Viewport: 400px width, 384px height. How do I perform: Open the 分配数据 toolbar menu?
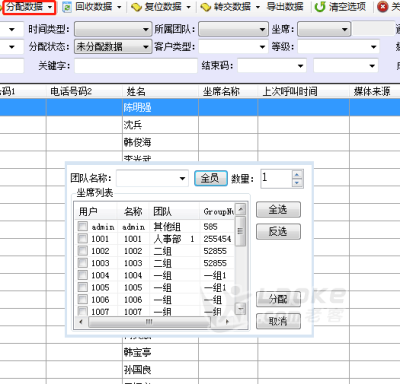pyautogui.click(x=29, y=7)
